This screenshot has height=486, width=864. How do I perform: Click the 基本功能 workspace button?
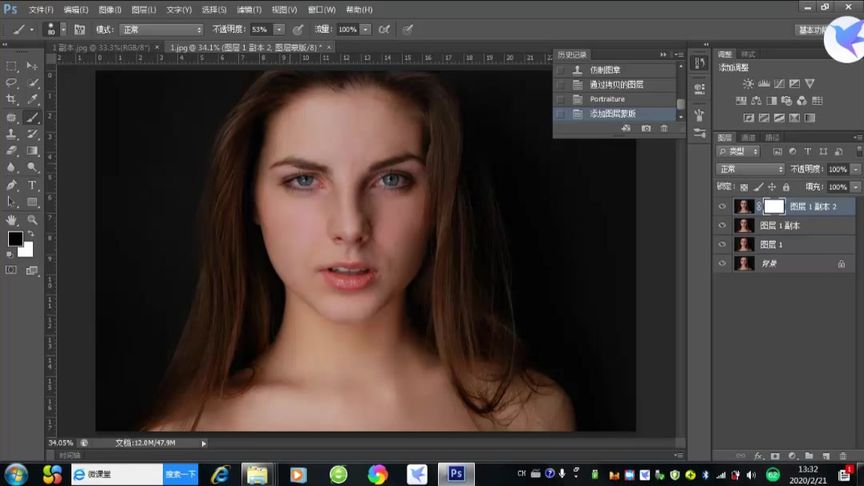[808, 30]
